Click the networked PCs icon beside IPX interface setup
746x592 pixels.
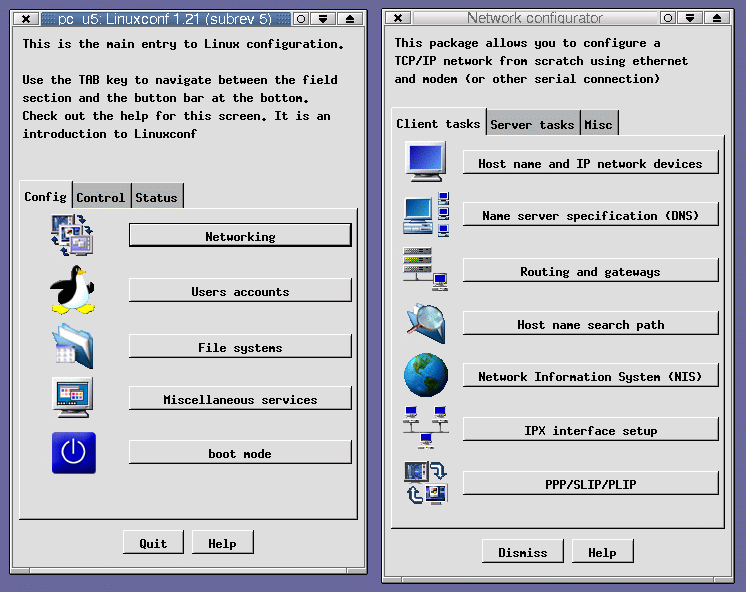click(x=426, y=427)
